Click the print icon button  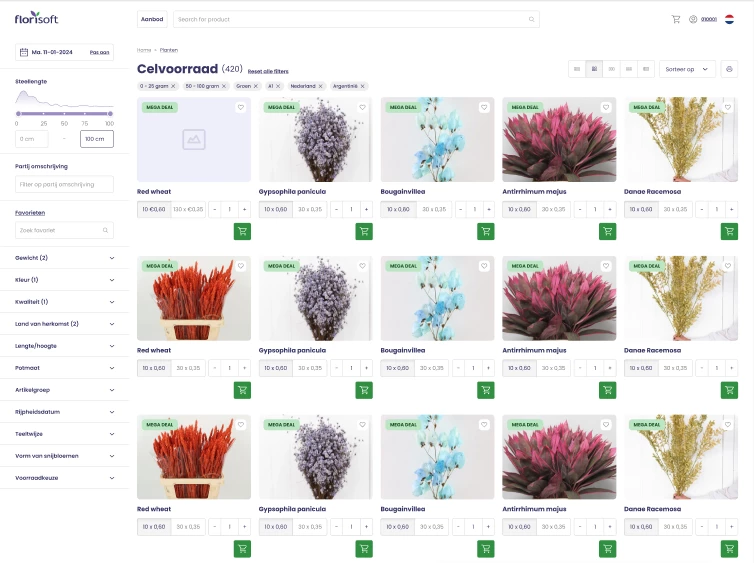(x=729, y=69)
